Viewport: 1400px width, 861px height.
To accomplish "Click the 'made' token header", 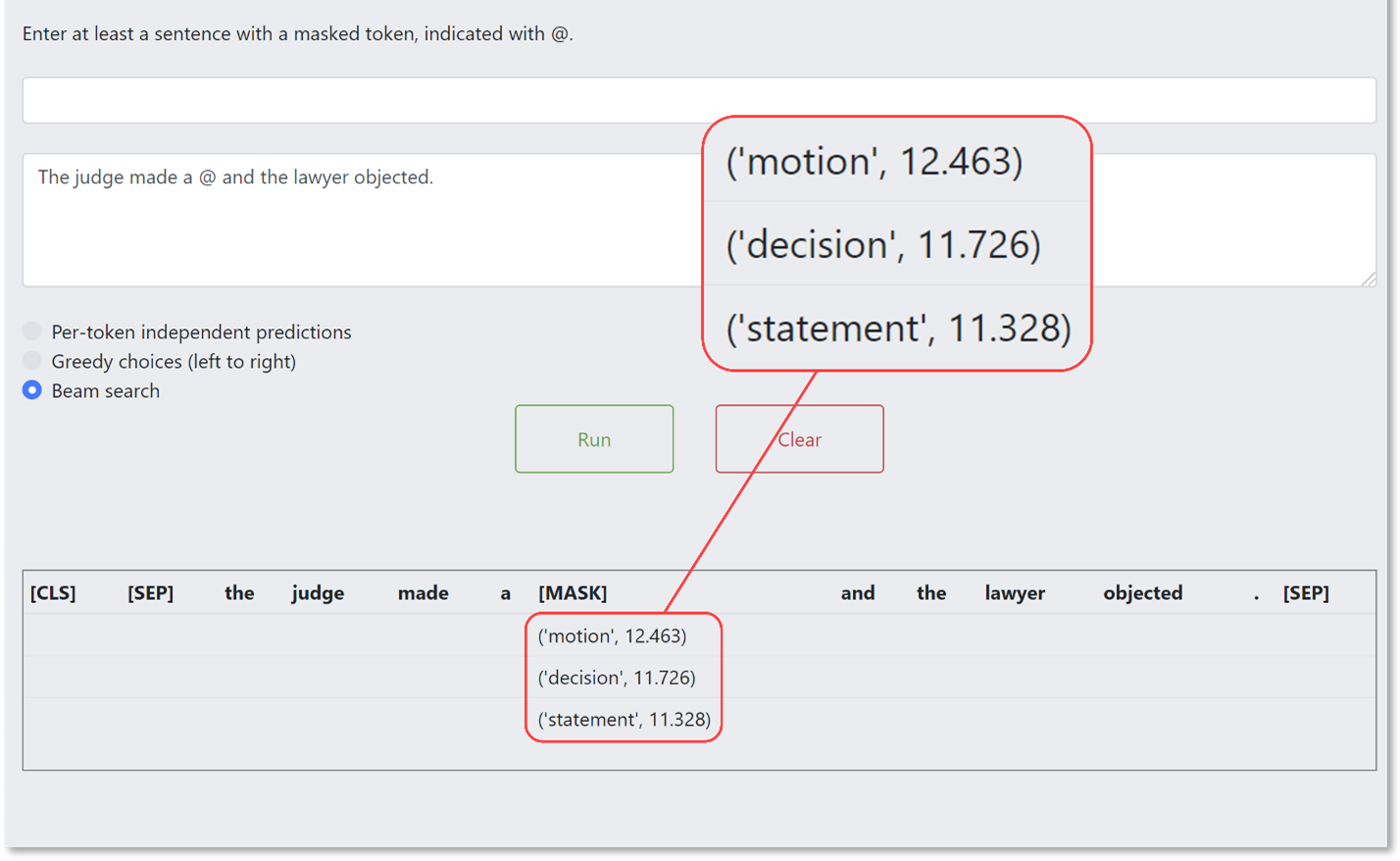I will (x=424, y=593).
